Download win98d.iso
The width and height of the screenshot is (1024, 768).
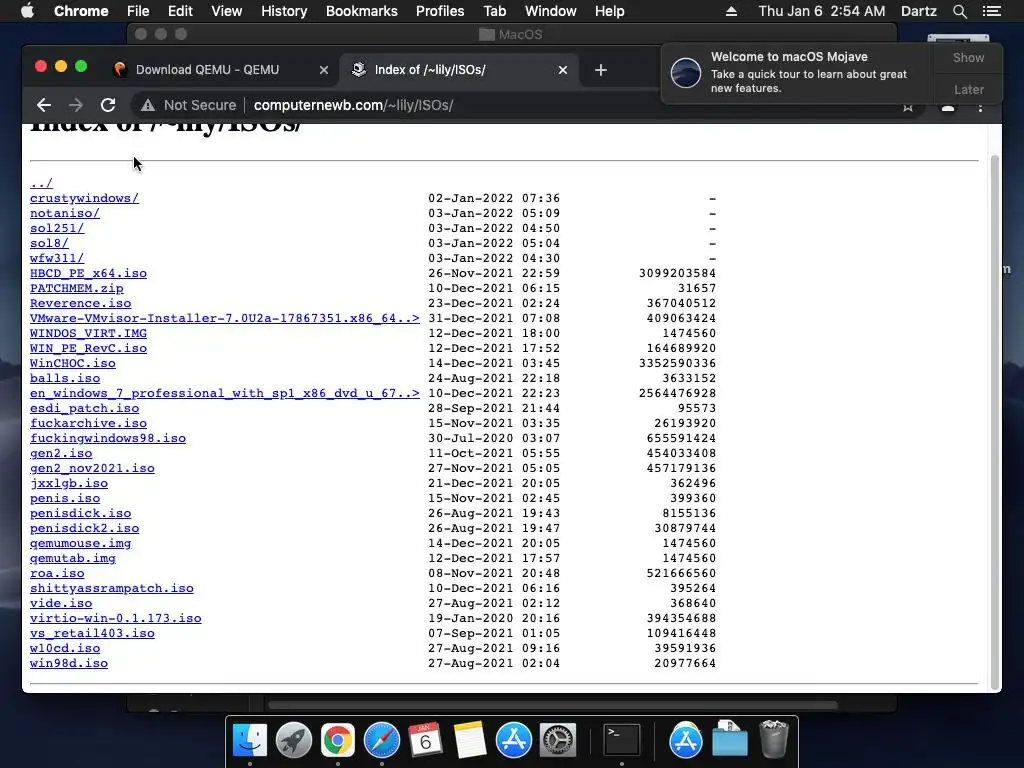[x=69, y=664]
